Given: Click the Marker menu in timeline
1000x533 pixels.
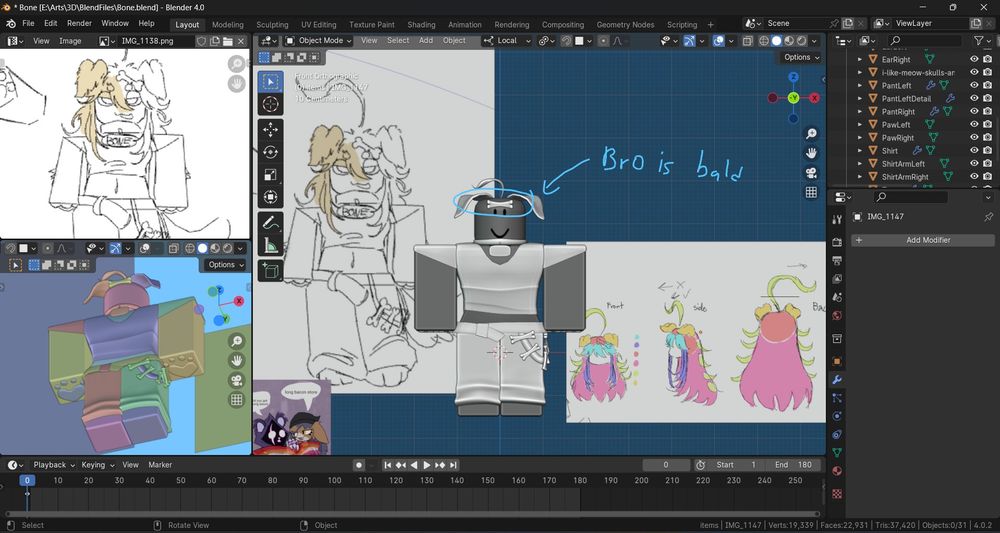Looking at the screenshot, I should pyautogui.click(x=160, y=465).
